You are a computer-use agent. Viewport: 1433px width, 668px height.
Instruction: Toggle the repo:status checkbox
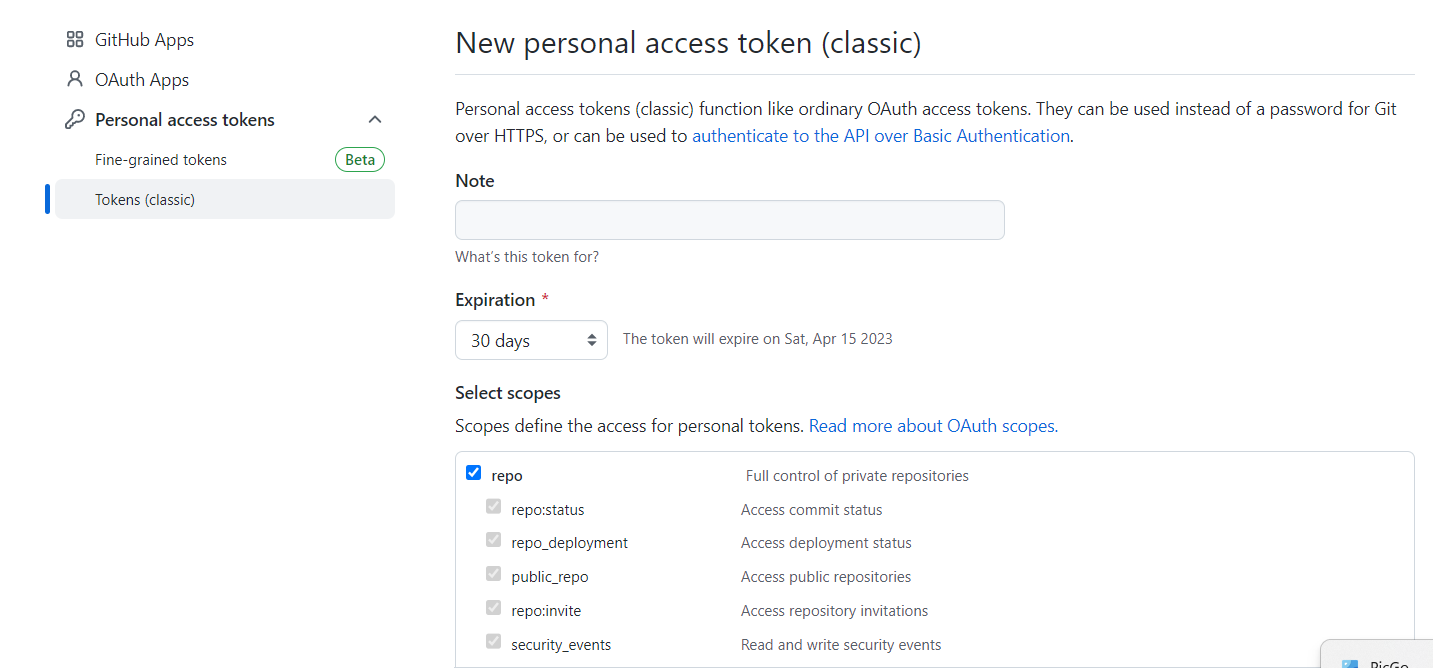493,507
